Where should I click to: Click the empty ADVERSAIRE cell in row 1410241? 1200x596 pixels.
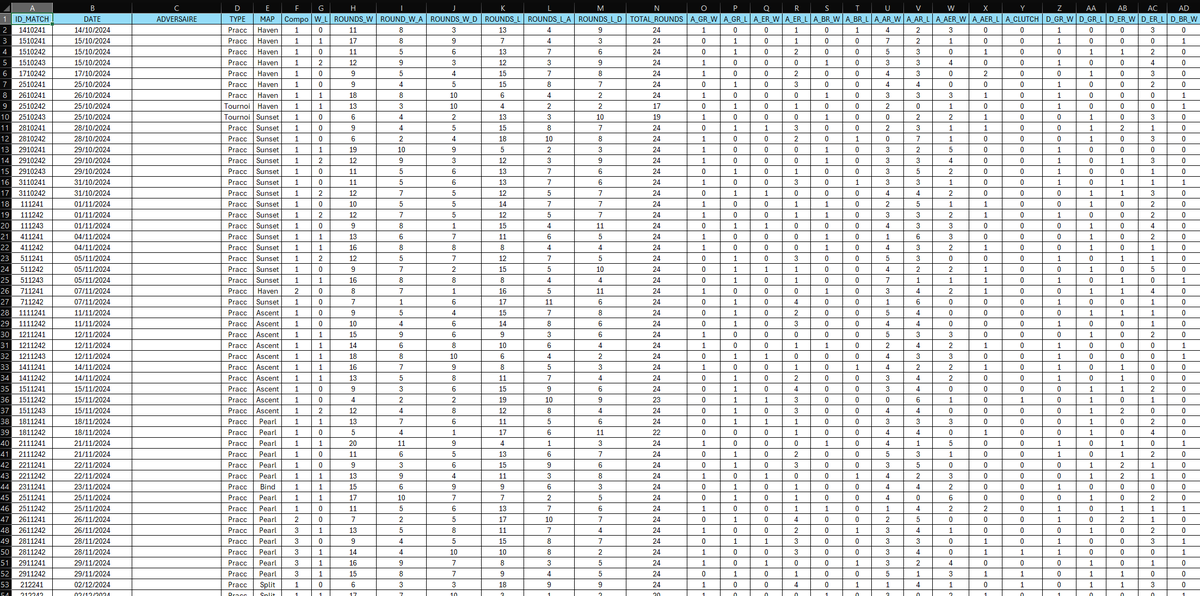click(x=176, y=31)
